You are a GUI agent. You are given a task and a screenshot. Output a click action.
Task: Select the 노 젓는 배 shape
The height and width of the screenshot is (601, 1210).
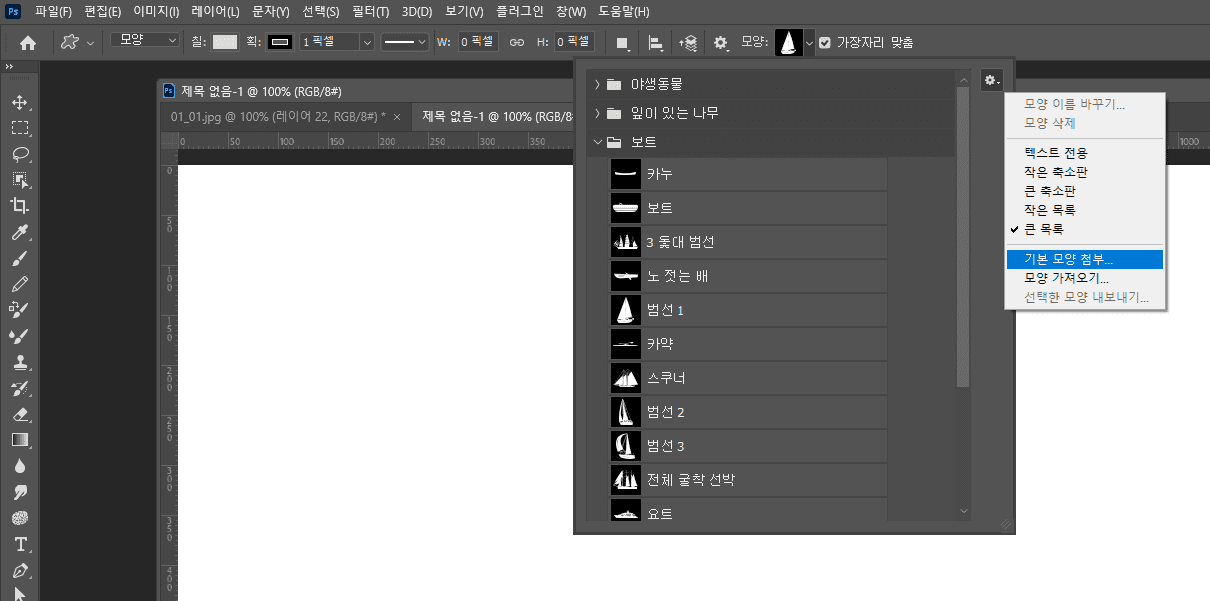(748, 276)
